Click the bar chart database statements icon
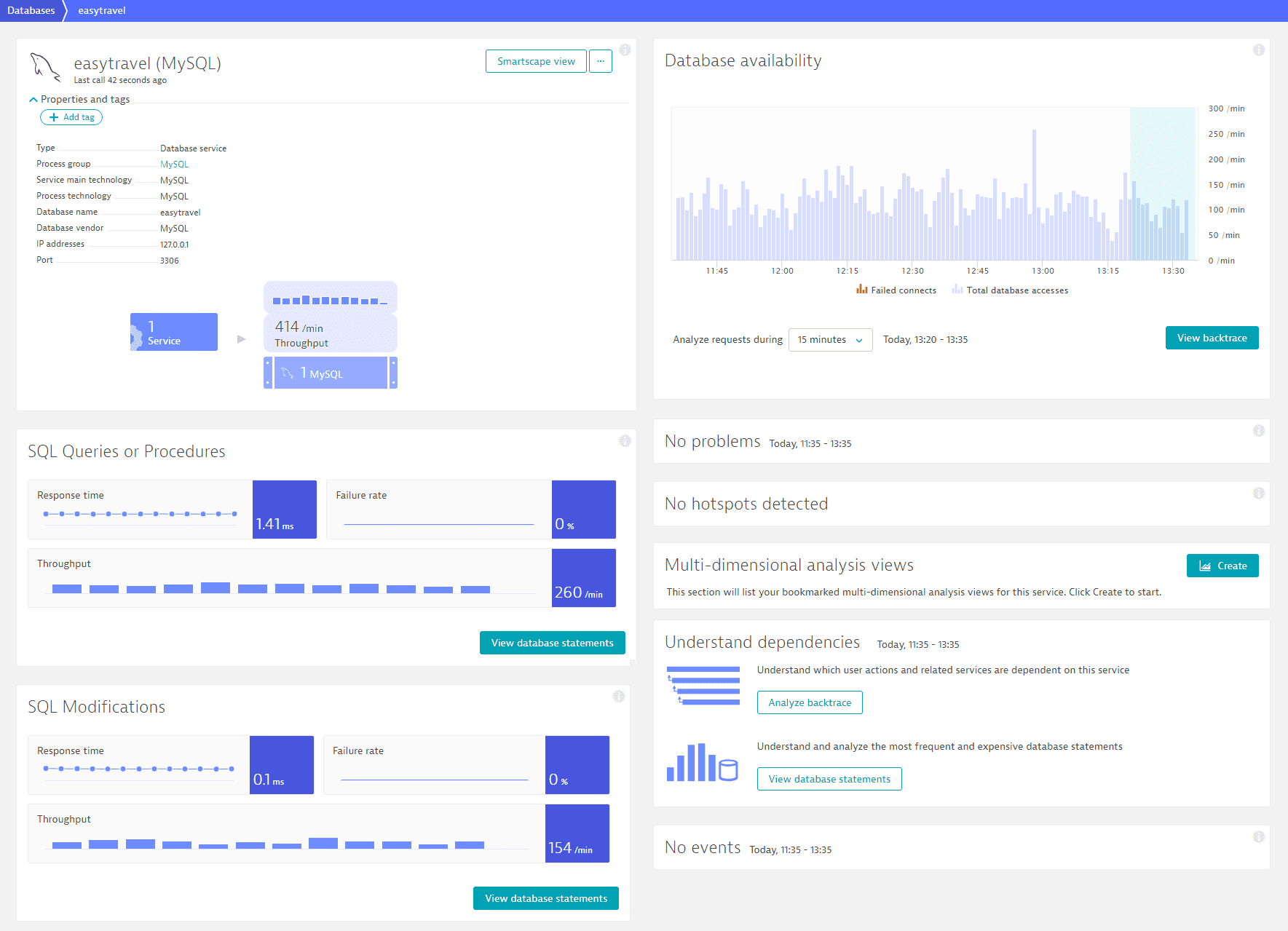Image resolution: width=1288 pixels, height=931 pixels. 703,762
